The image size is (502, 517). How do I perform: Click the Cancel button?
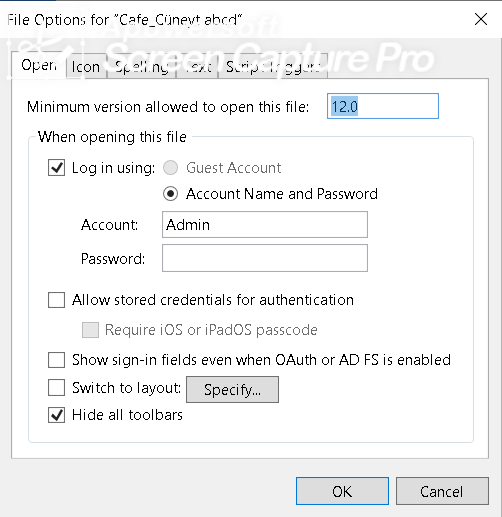tap(442, 491)
